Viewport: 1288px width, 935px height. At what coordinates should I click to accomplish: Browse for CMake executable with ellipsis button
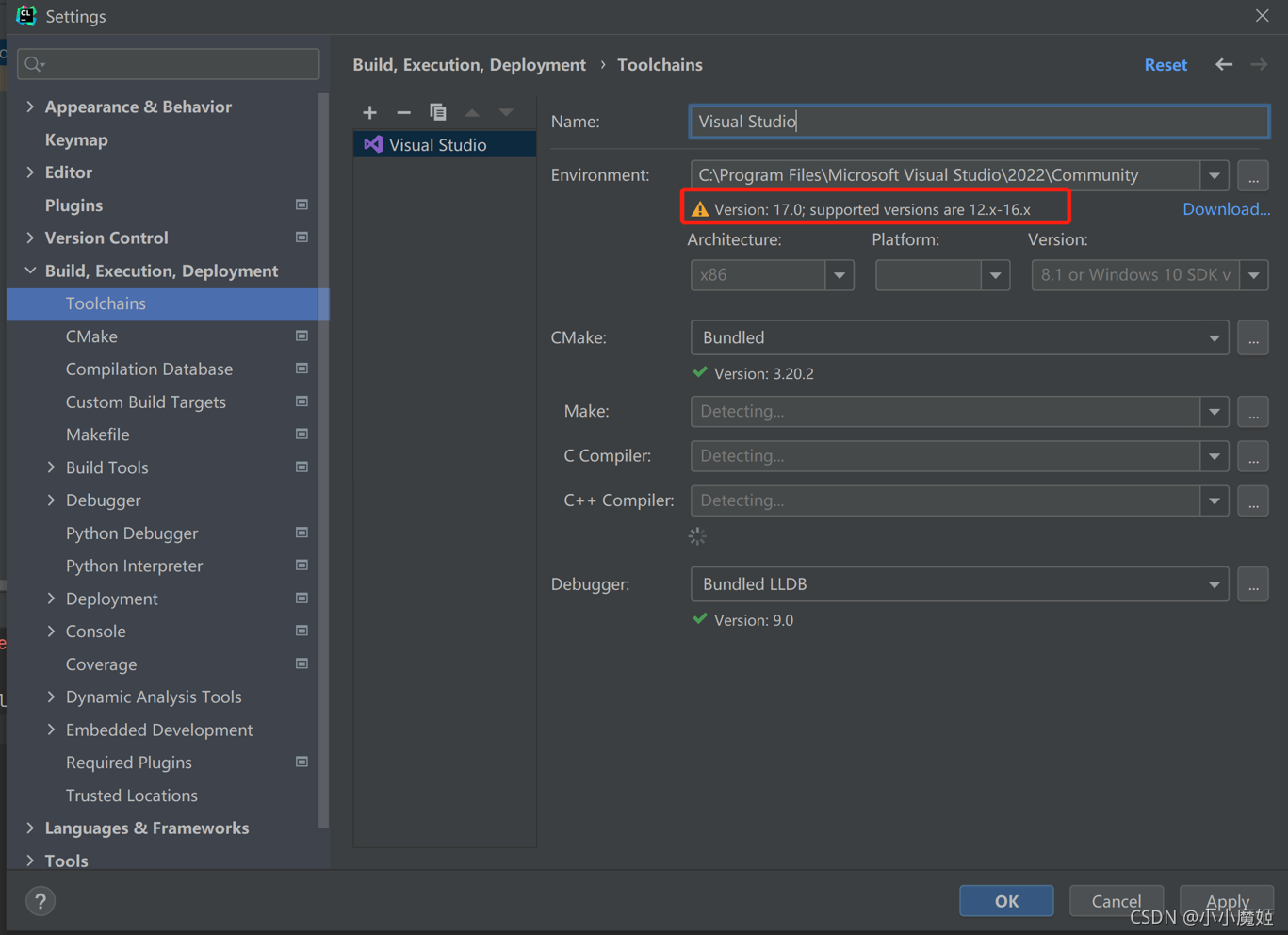1253,337
